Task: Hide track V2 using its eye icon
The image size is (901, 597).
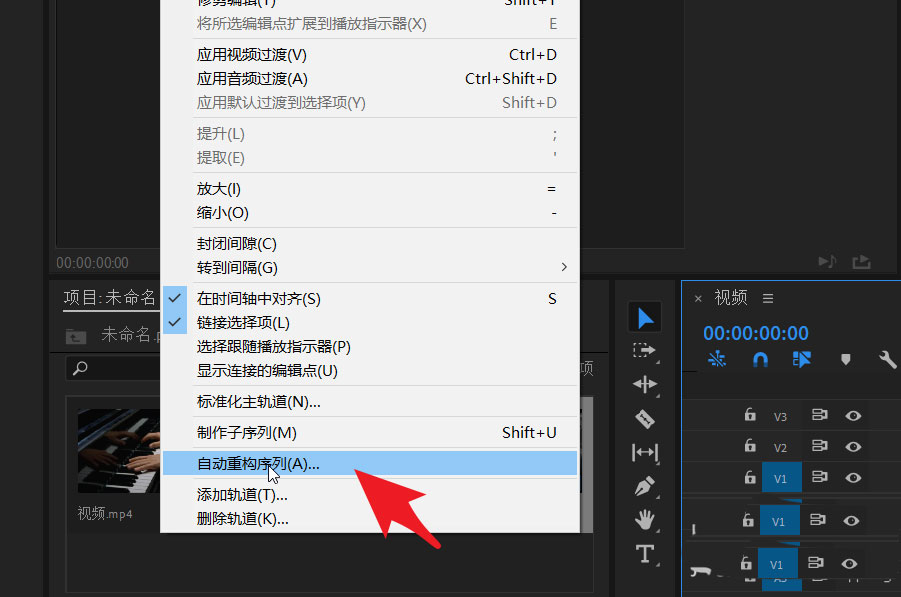Action: point(853,446)
